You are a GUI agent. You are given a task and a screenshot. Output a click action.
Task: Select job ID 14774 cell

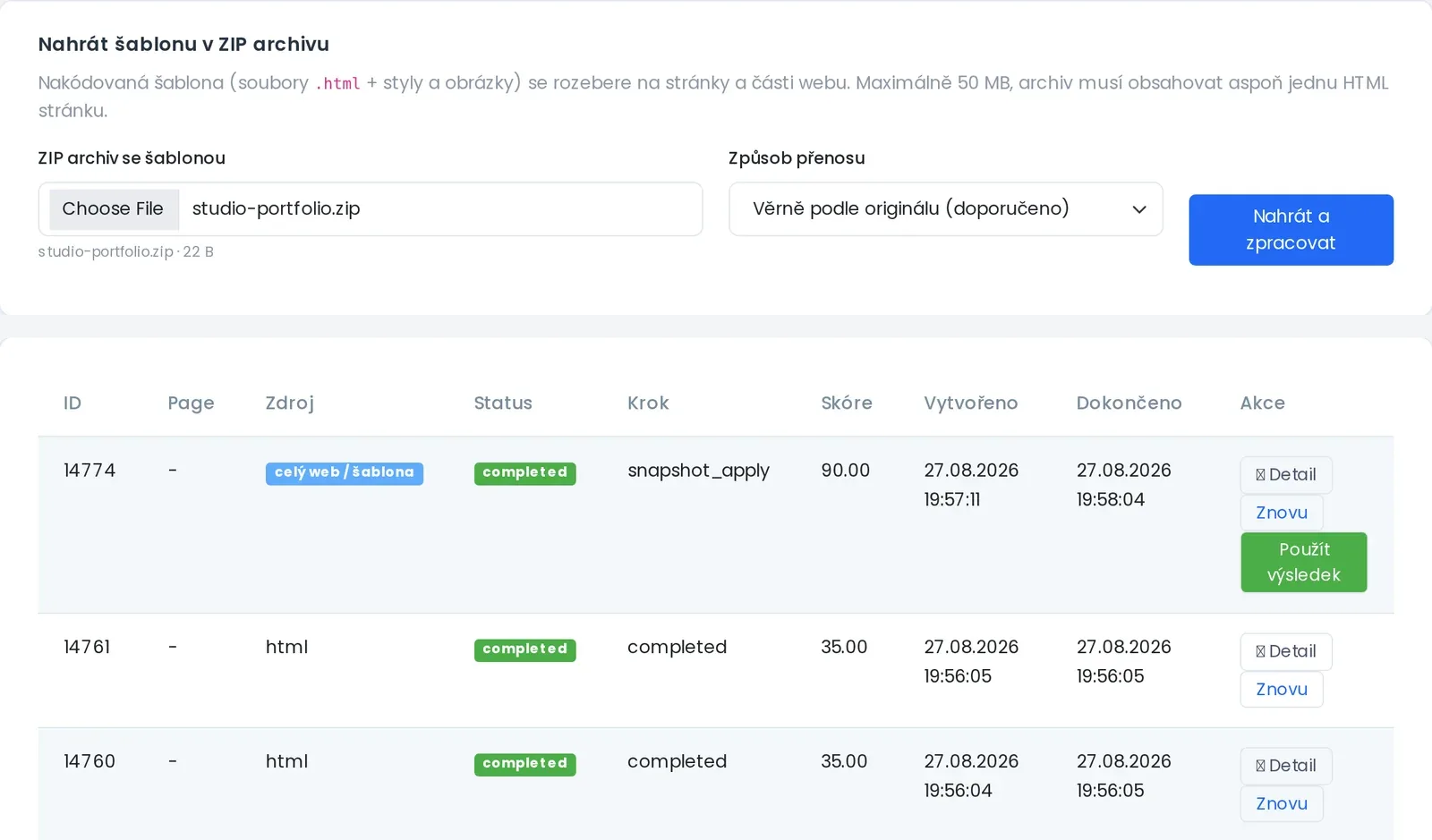click(89, 471)
